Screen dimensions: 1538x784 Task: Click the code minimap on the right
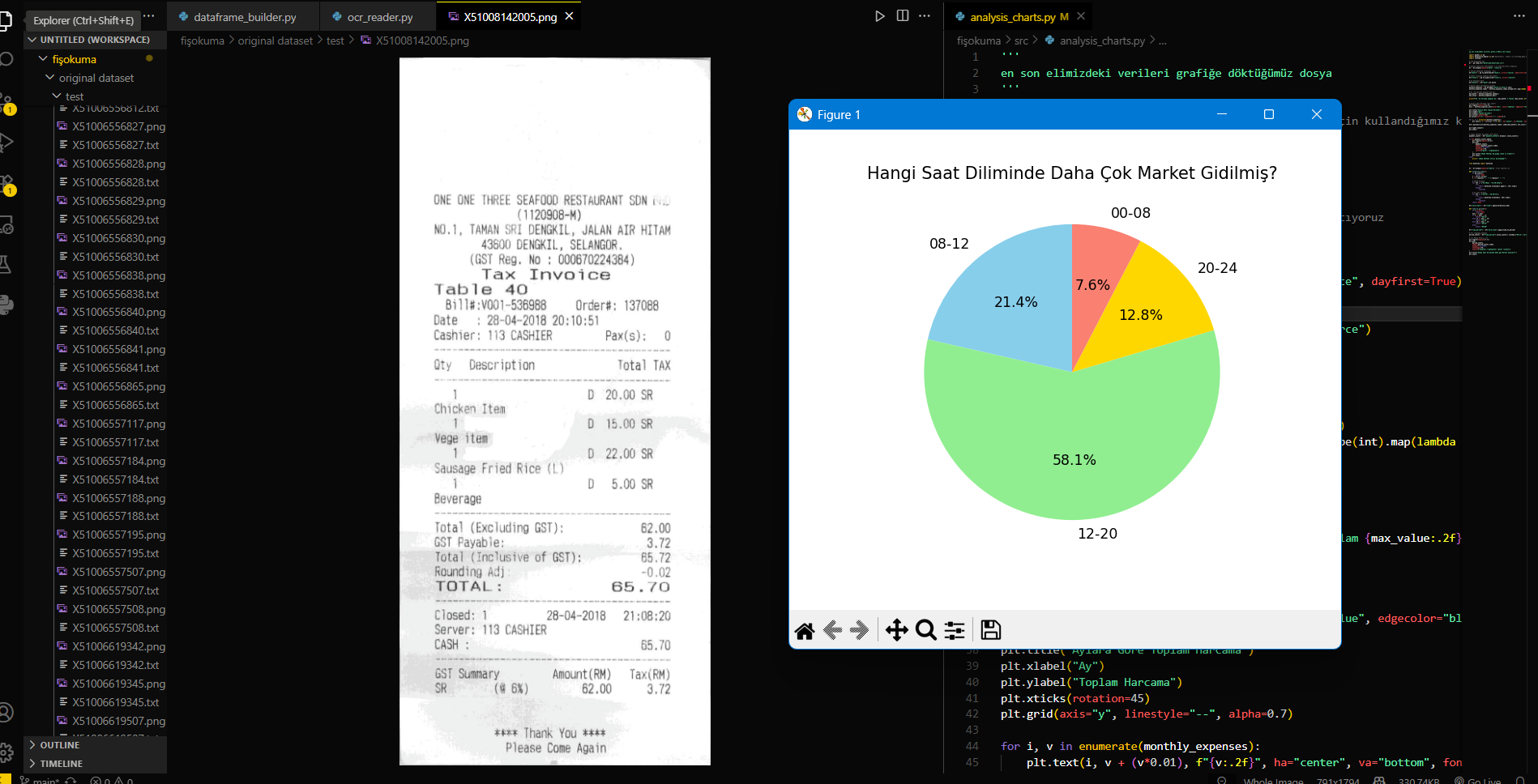1497,154
